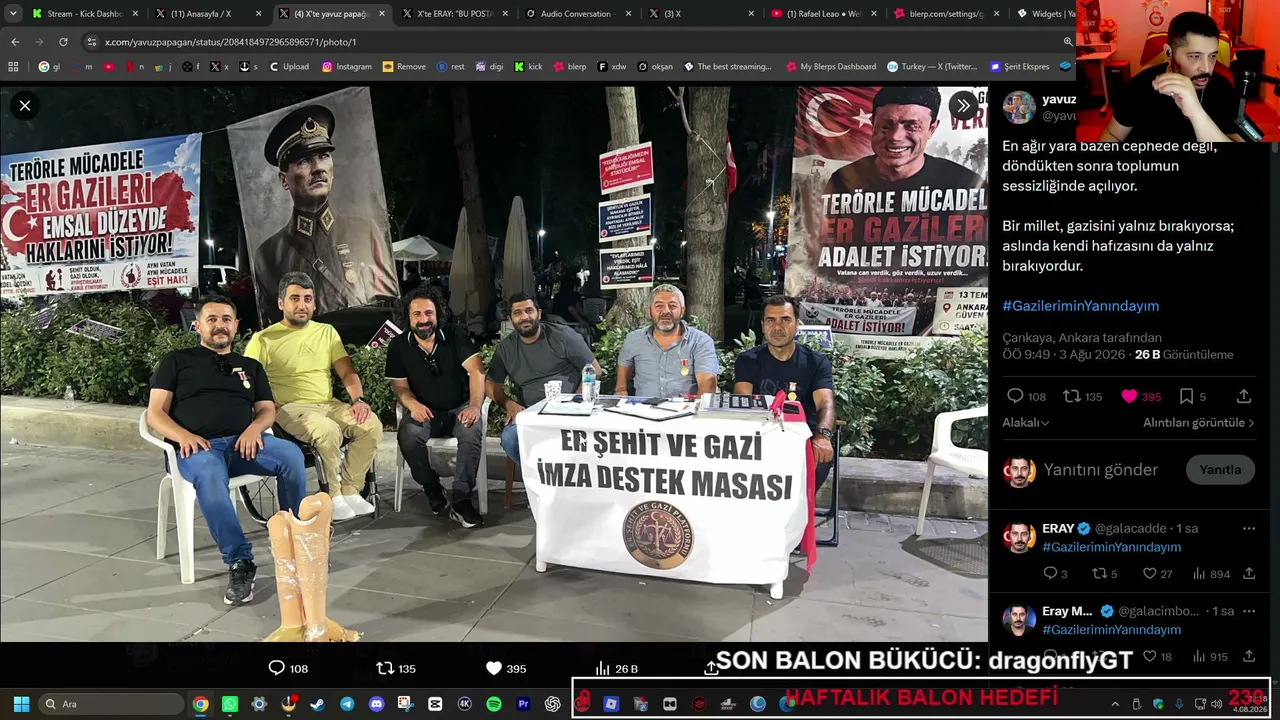This screenshot has height=720, width=1280.
Task: Open the #Gazilerimin Yanındayım hashtag in main post
Action: tap(1081, 306)
